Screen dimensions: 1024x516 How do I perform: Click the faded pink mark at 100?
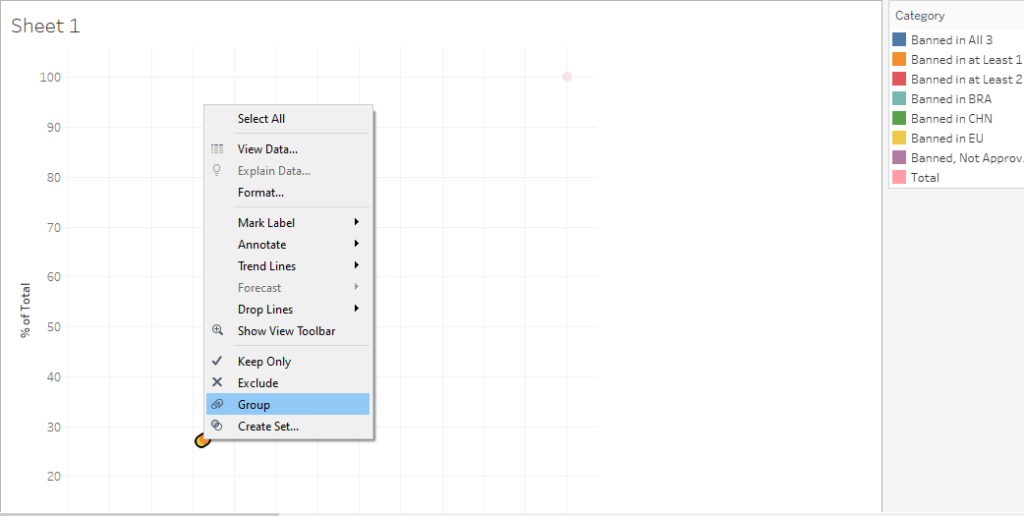[x=567, y=76]
